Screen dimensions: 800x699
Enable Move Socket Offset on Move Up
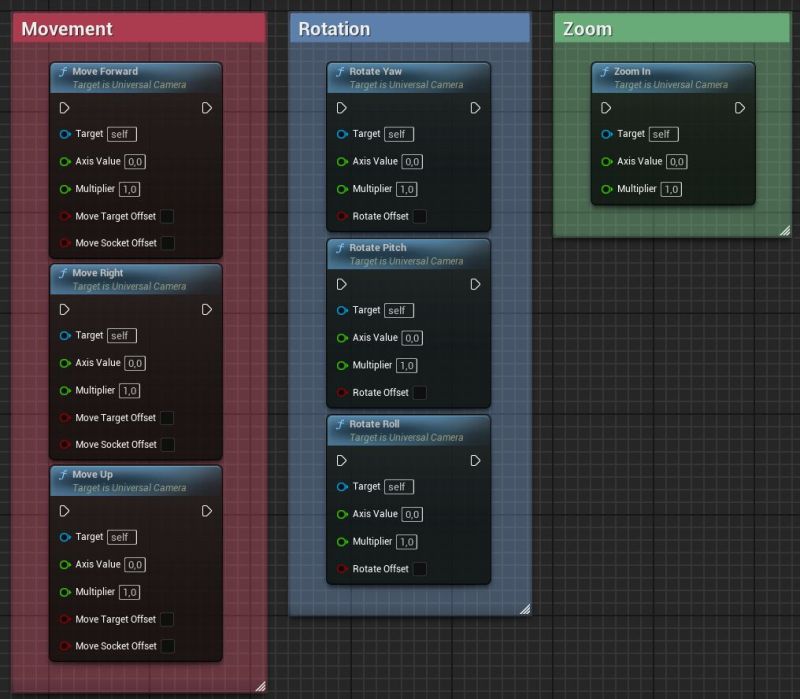166,646
